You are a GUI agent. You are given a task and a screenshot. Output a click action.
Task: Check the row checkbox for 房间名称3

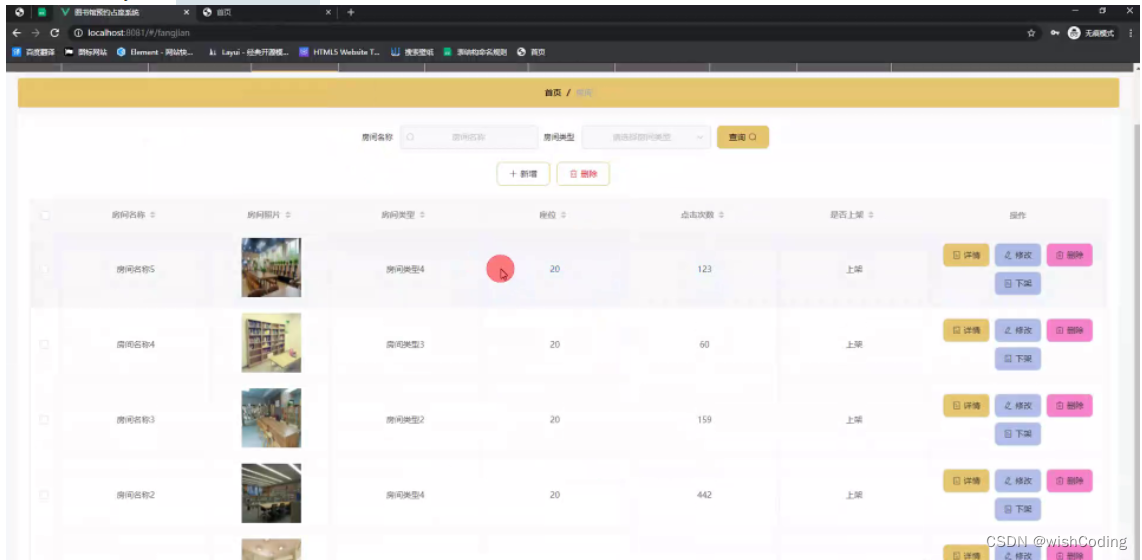(x=44, y=419)
